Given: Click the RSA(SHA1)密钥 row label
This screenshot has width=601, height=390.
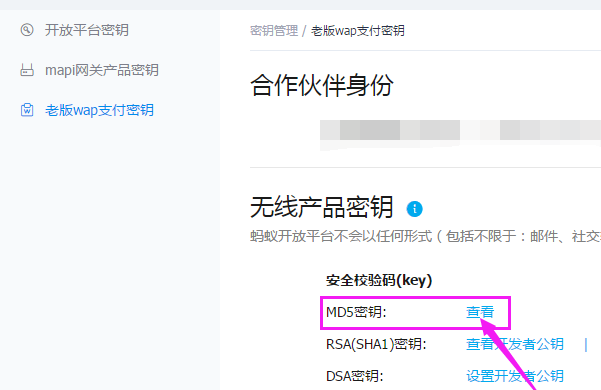Looking at the screenshot, I should [376, 344].
